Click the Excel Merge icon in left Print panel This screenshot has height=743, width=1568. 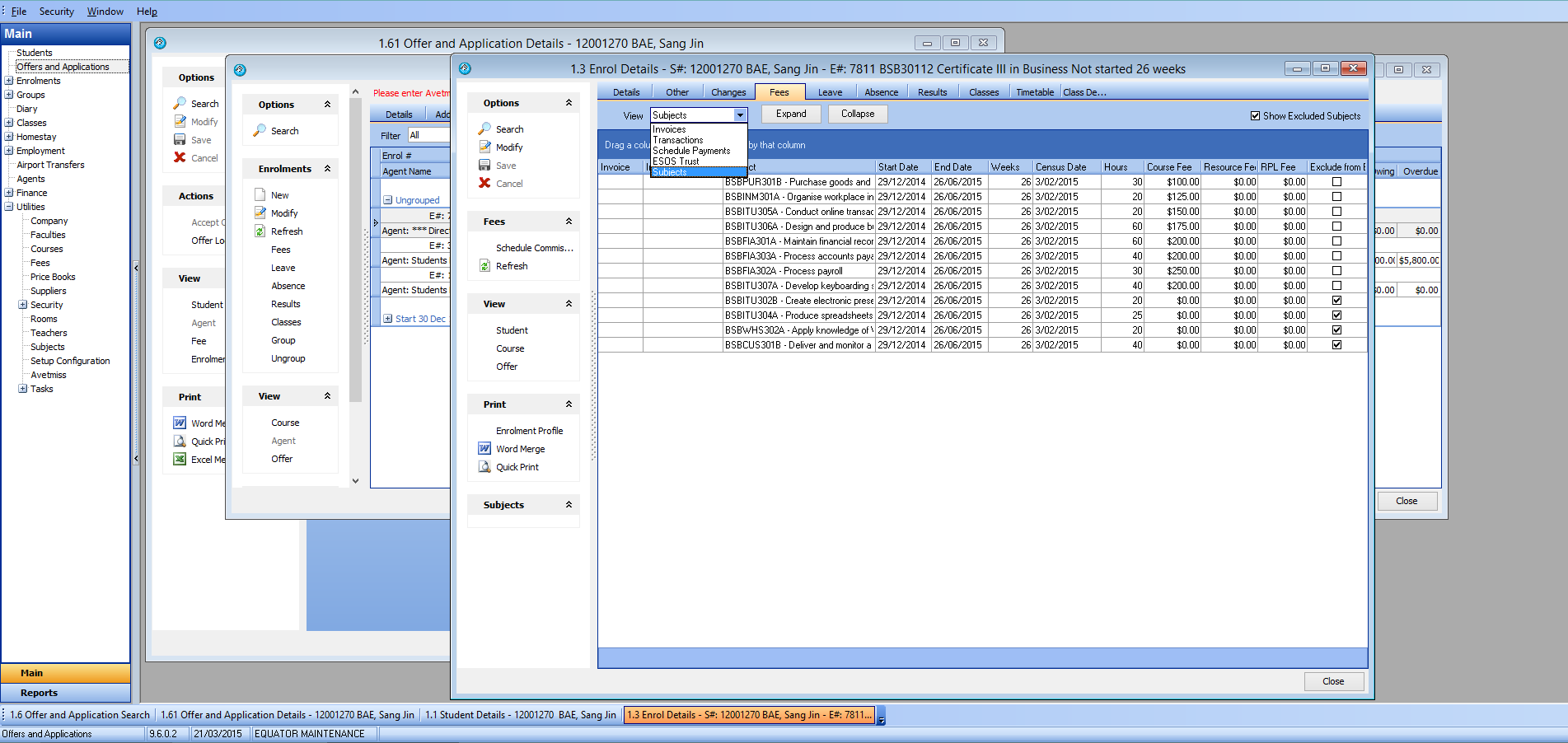coord(180,460)
